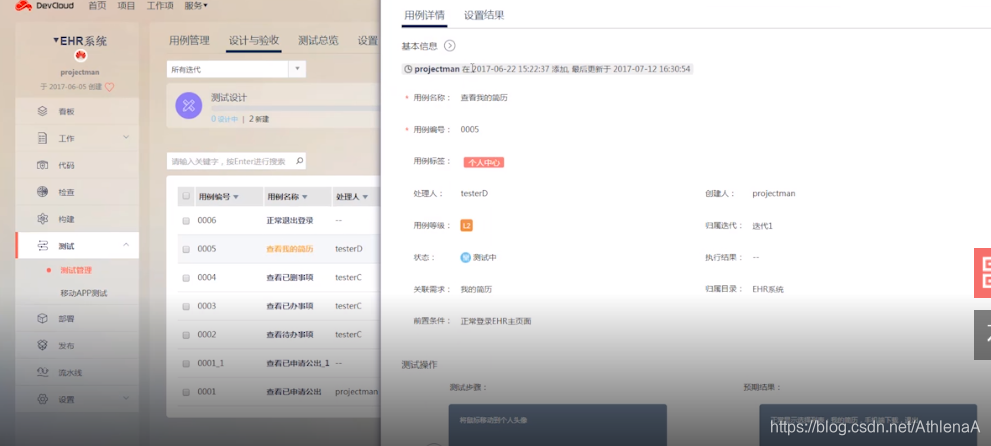Open the 发布 sidebar icon
This screenshot has width=991, height=446.
tap(42, 346)
